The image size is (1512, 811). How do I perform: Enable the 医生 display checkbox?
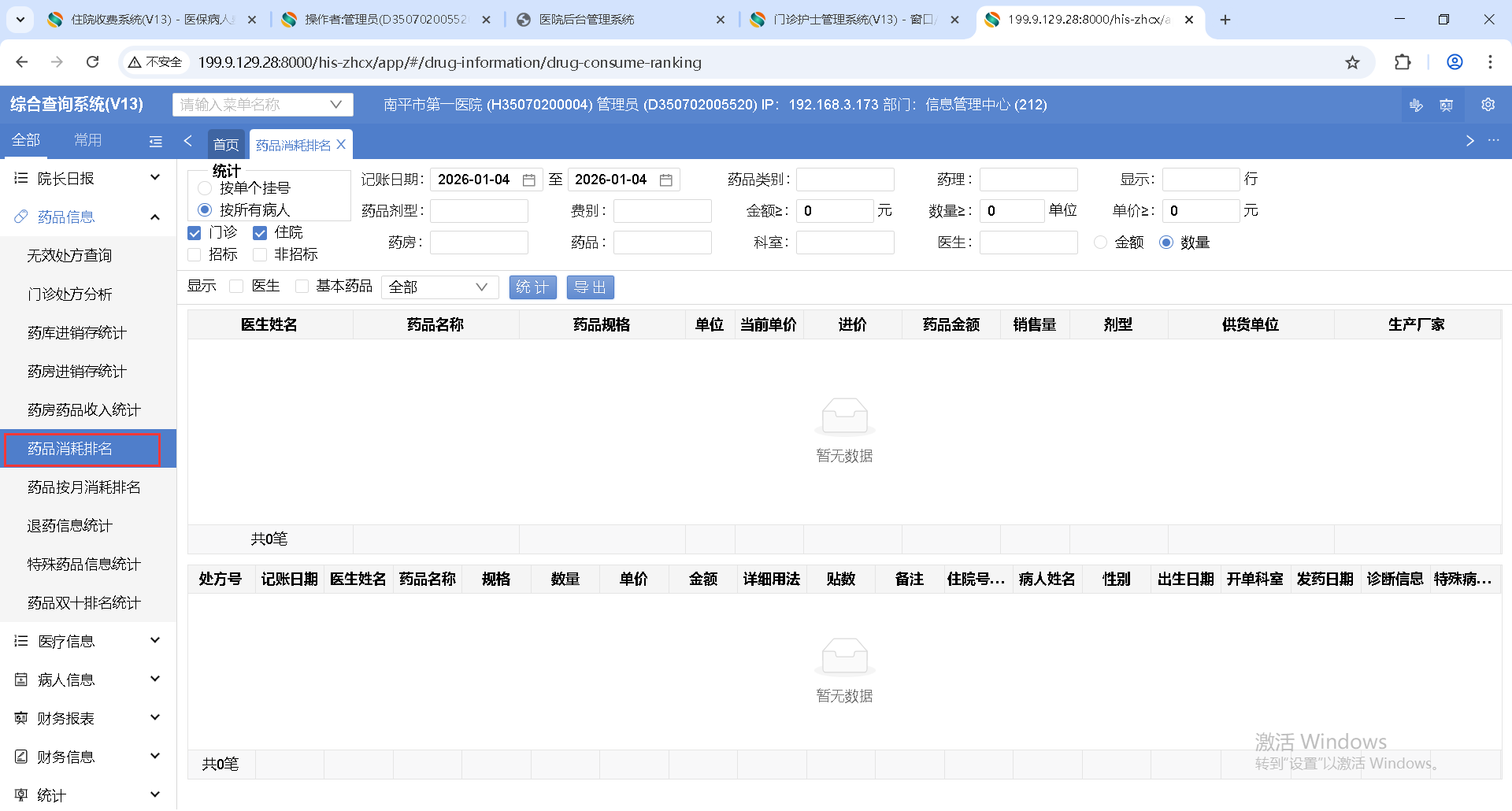click(236, 287)
